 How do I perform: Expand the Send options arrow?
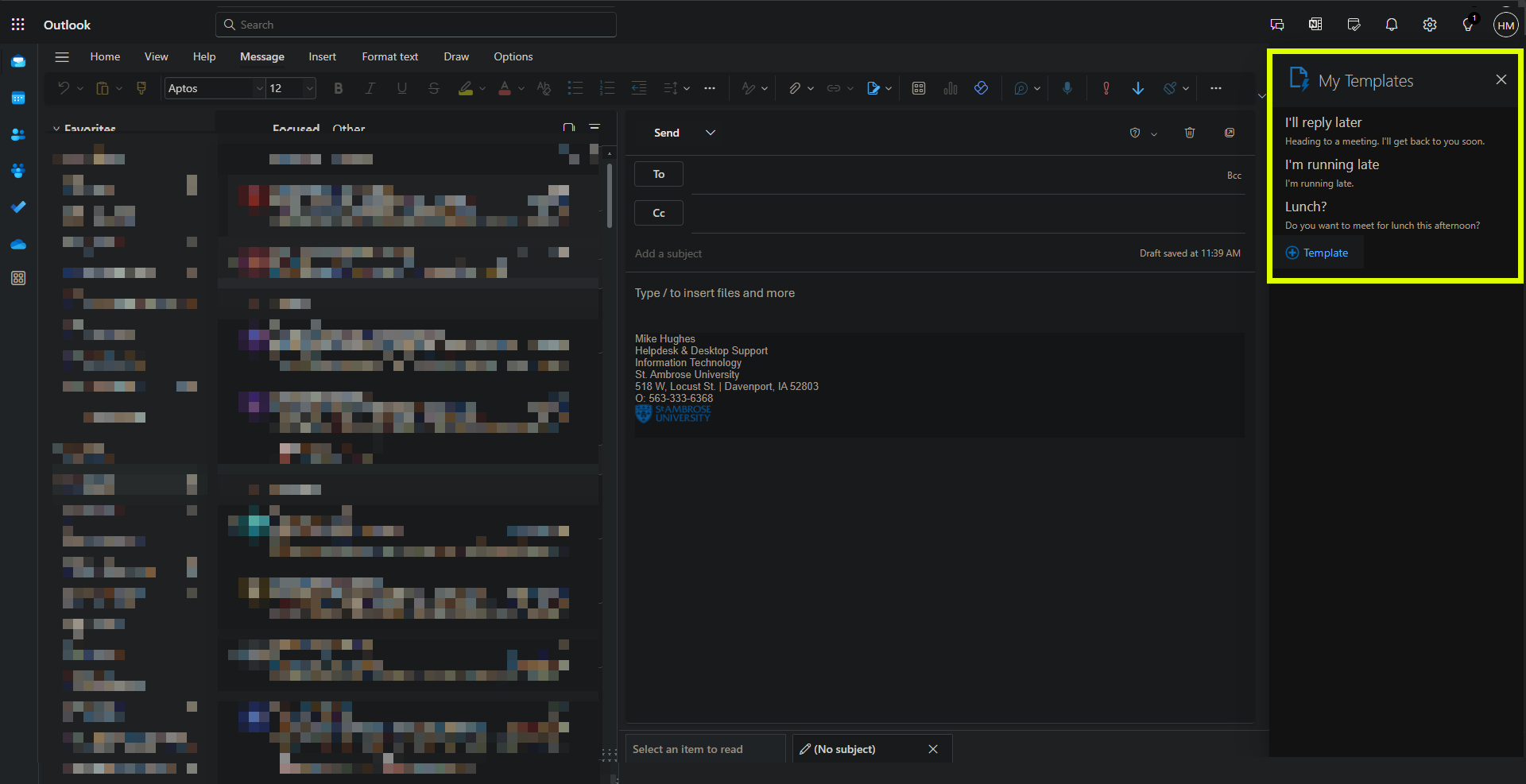(x=711, y=133)
